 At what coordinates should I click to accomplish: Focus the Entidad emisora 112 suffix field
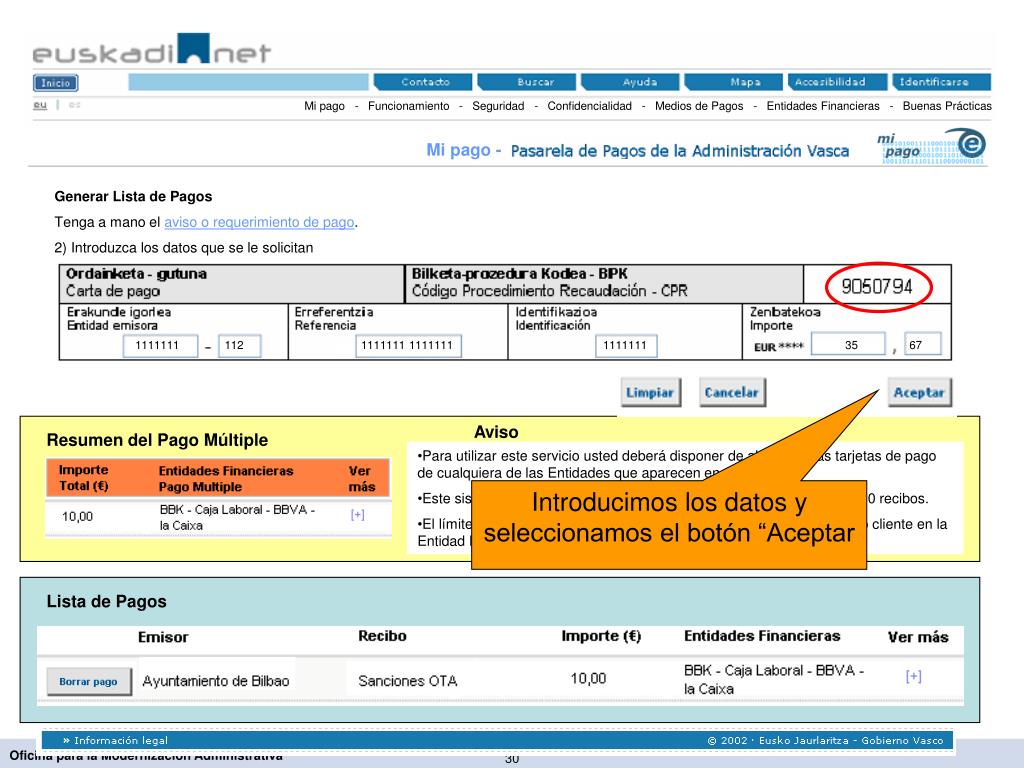[239, 345]
